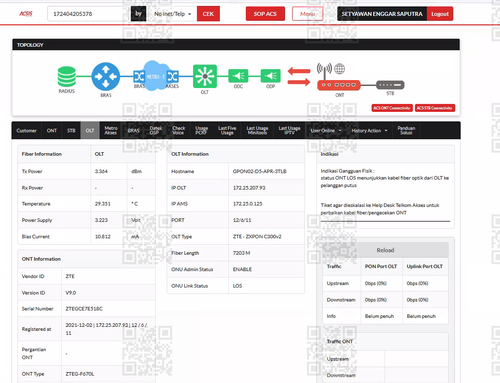Click the TOPOLOGY panel header
The image size is (500, 383).
point(236,45)
